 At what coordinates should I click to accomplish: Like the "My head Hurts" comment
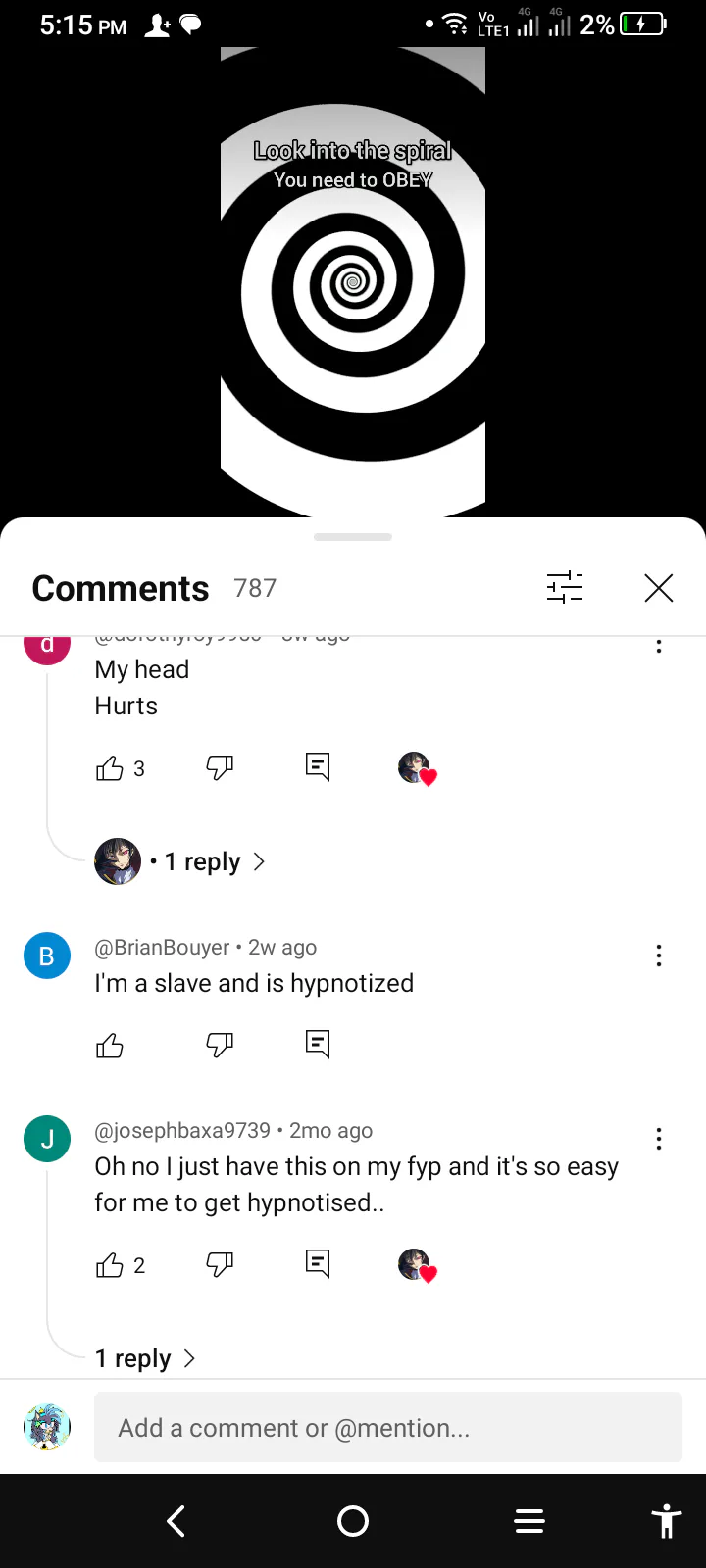coord(110,768)
